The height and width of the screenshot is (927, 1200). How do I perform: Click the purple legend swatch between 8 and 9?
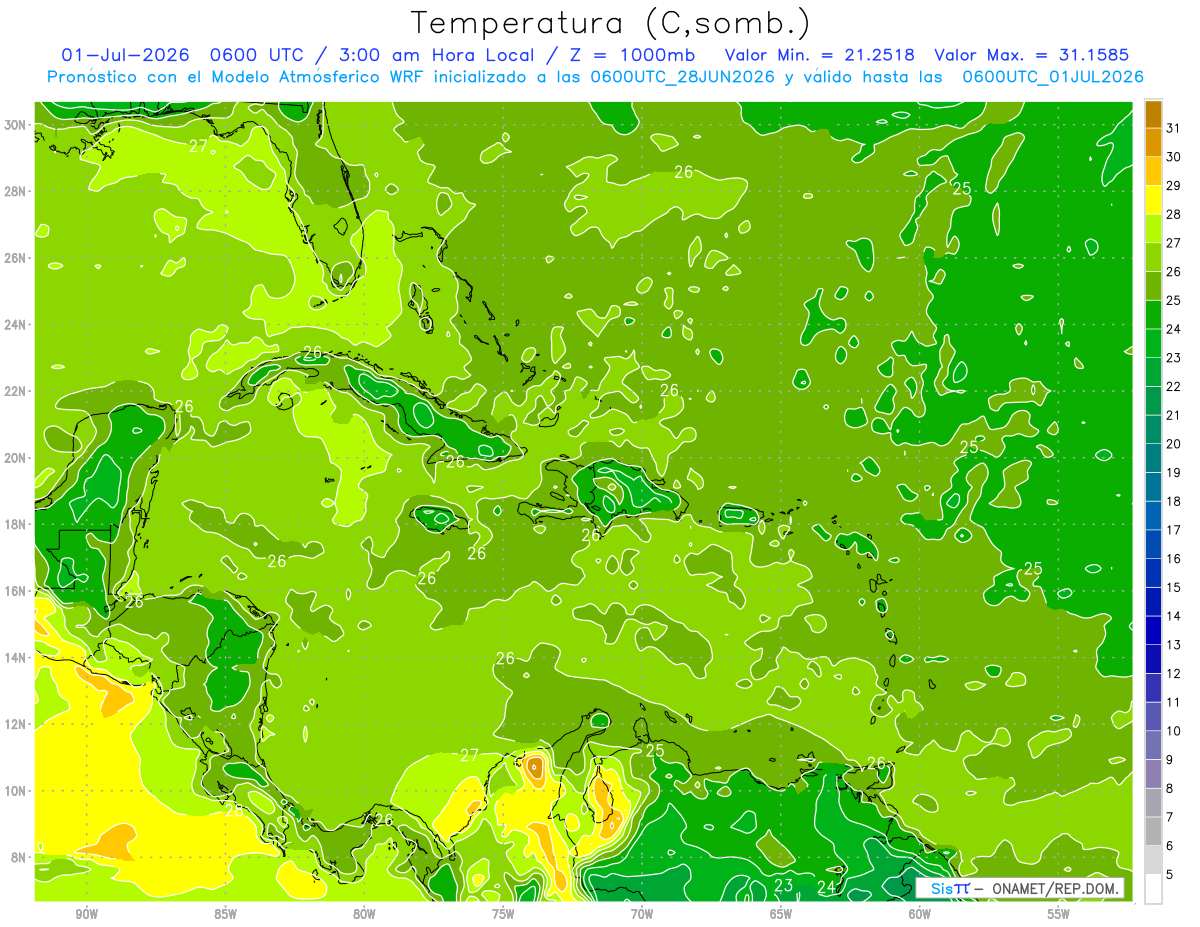[1153, 773]
